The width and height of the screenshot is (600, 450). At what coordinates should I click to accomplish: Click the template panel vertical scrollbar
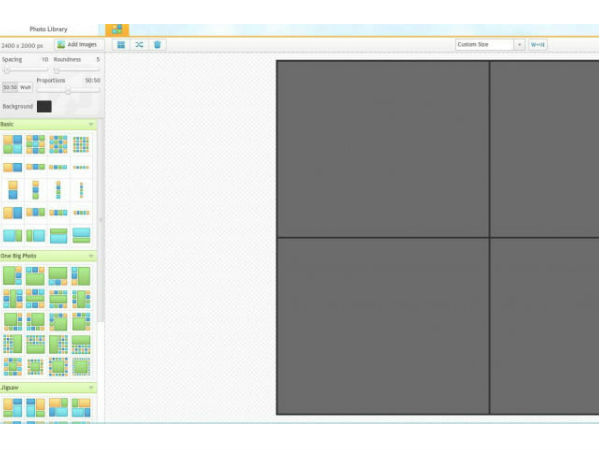pyautogui.click(x=101, y=220)
